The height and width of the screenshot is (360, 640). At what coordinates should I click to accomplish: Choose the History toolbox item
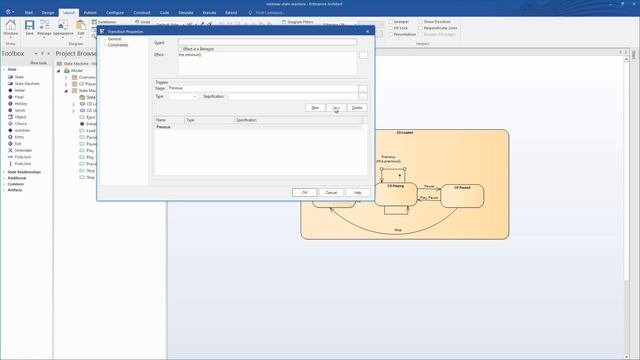click(18, 104)
